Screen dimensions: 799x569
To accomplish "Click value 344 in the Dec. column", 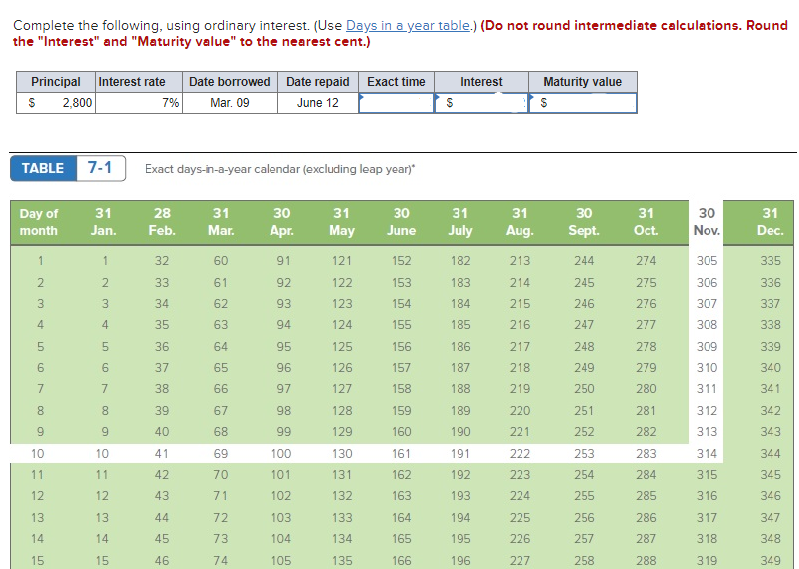I will point(770,453).
